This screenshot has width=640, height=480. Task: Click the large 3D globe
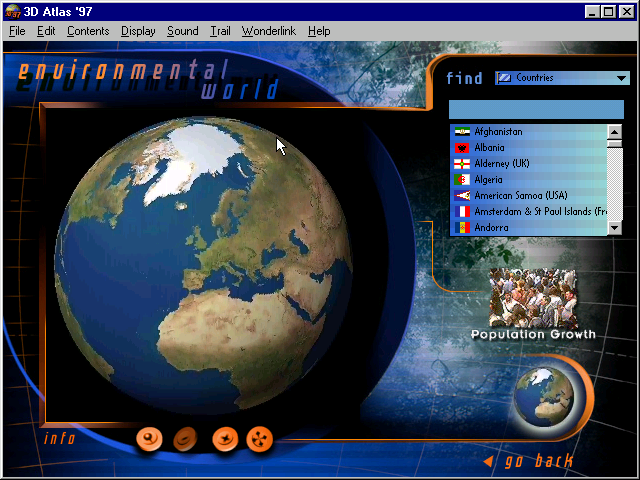click(x=203, y=264)
